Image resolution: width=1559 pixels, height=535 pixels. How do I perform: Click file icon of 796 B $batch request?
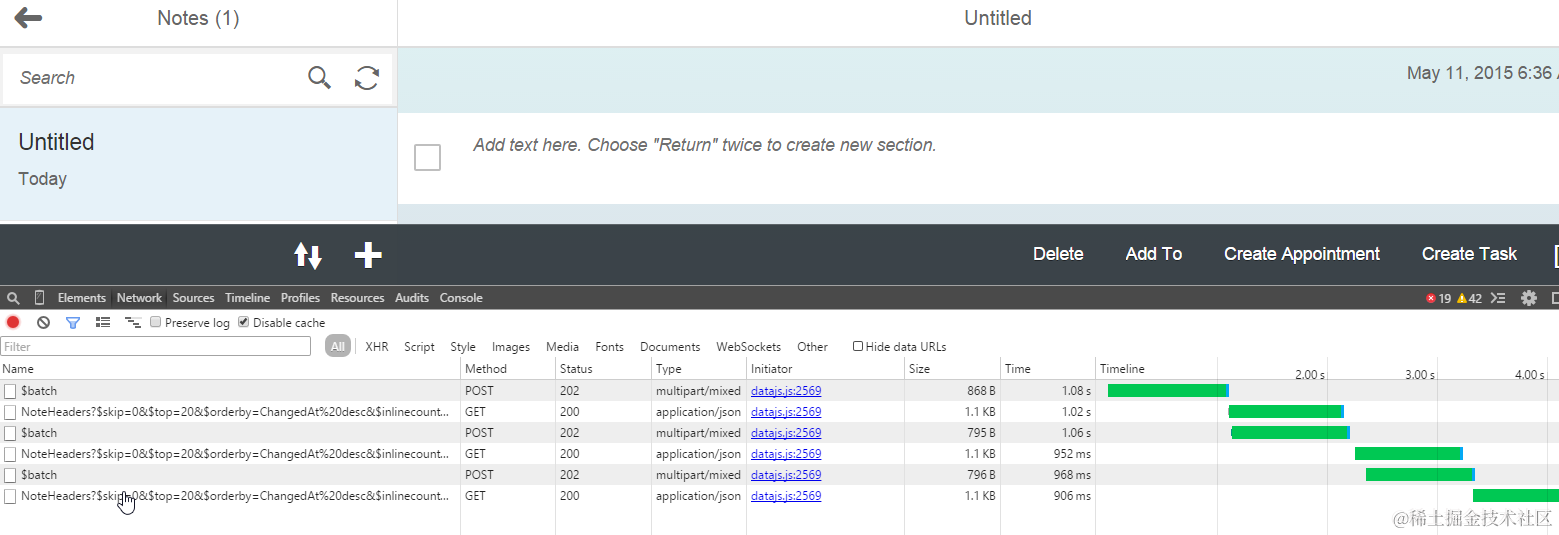10,475
